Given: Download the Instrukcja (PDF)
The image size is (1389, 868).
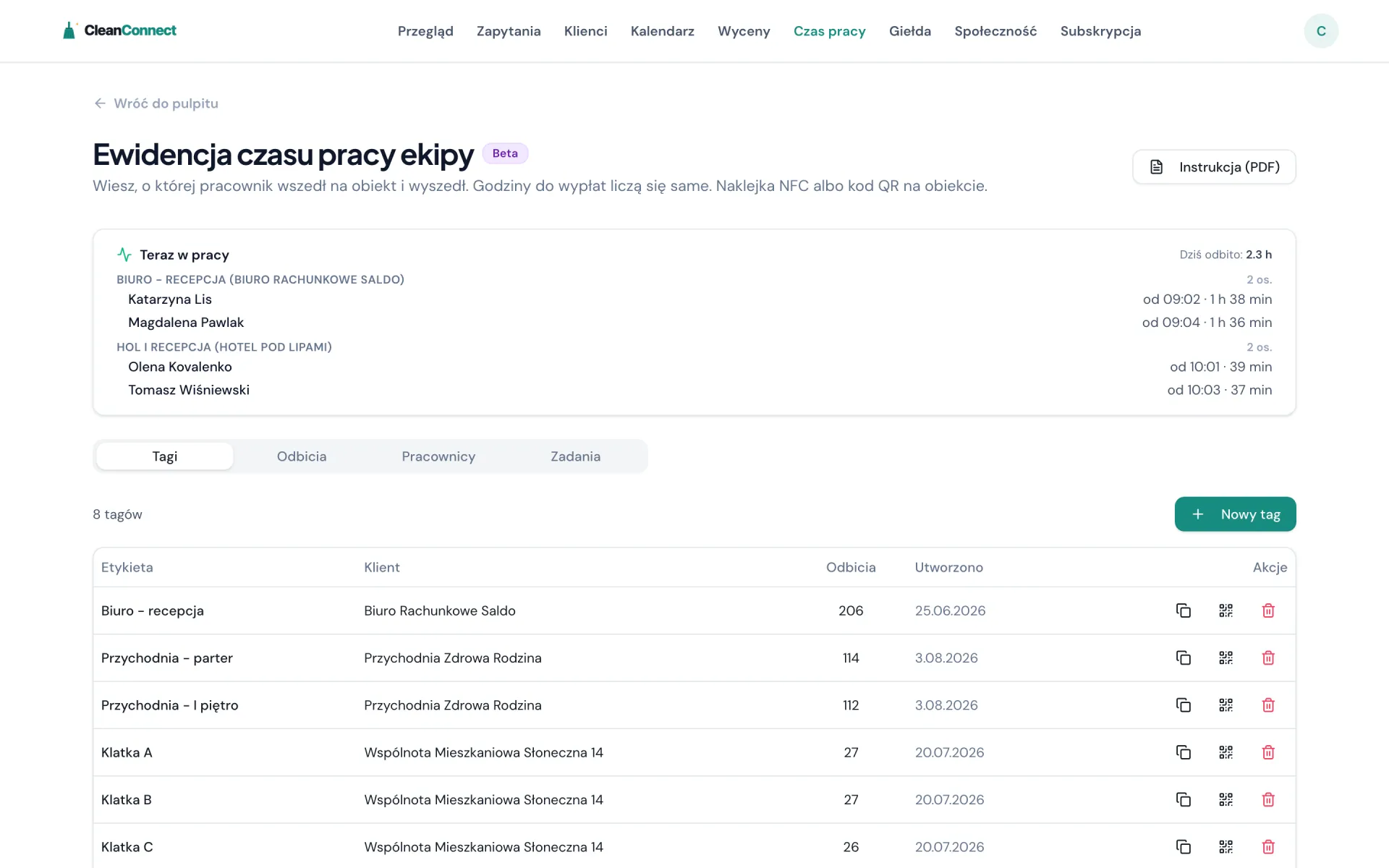Looking at the screenshot, I should point(1214,167).
